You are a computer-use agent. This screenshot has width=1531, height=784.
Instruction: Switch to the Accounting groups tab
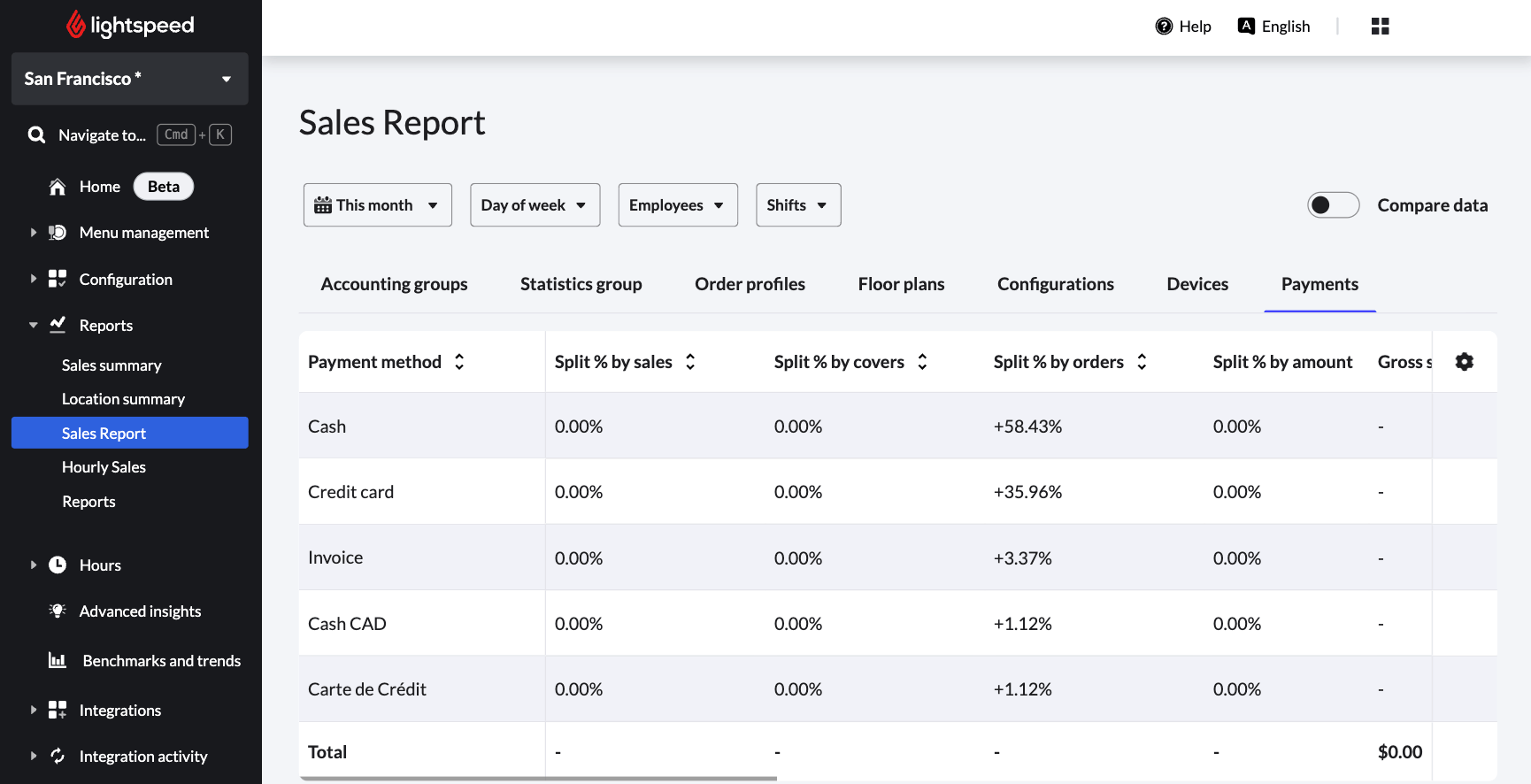(394, 284)
